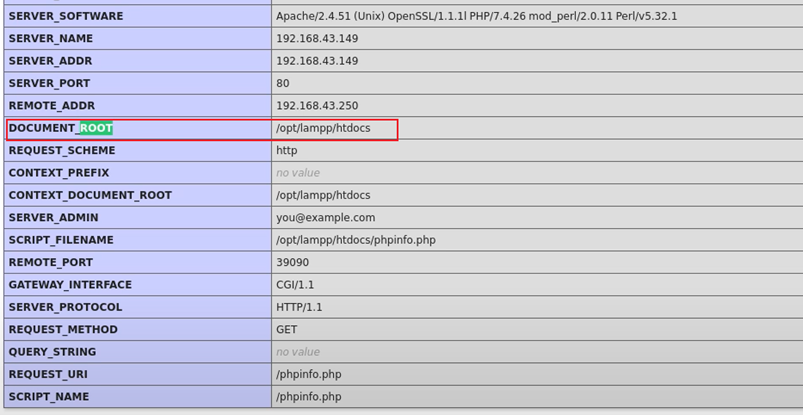The height and width of the screenshot is (415, 803).
Task: Select the SERVER_NAME label cell
Action: coord(138,38)
